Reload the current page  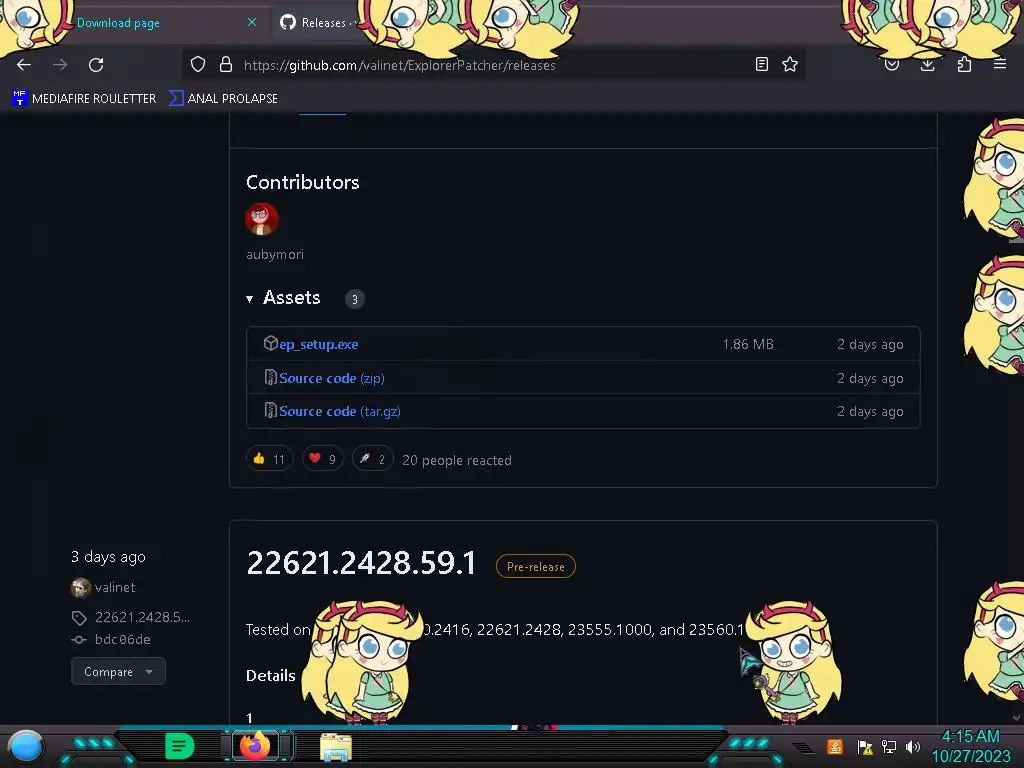pyautogui.click(x=96, y=65)
